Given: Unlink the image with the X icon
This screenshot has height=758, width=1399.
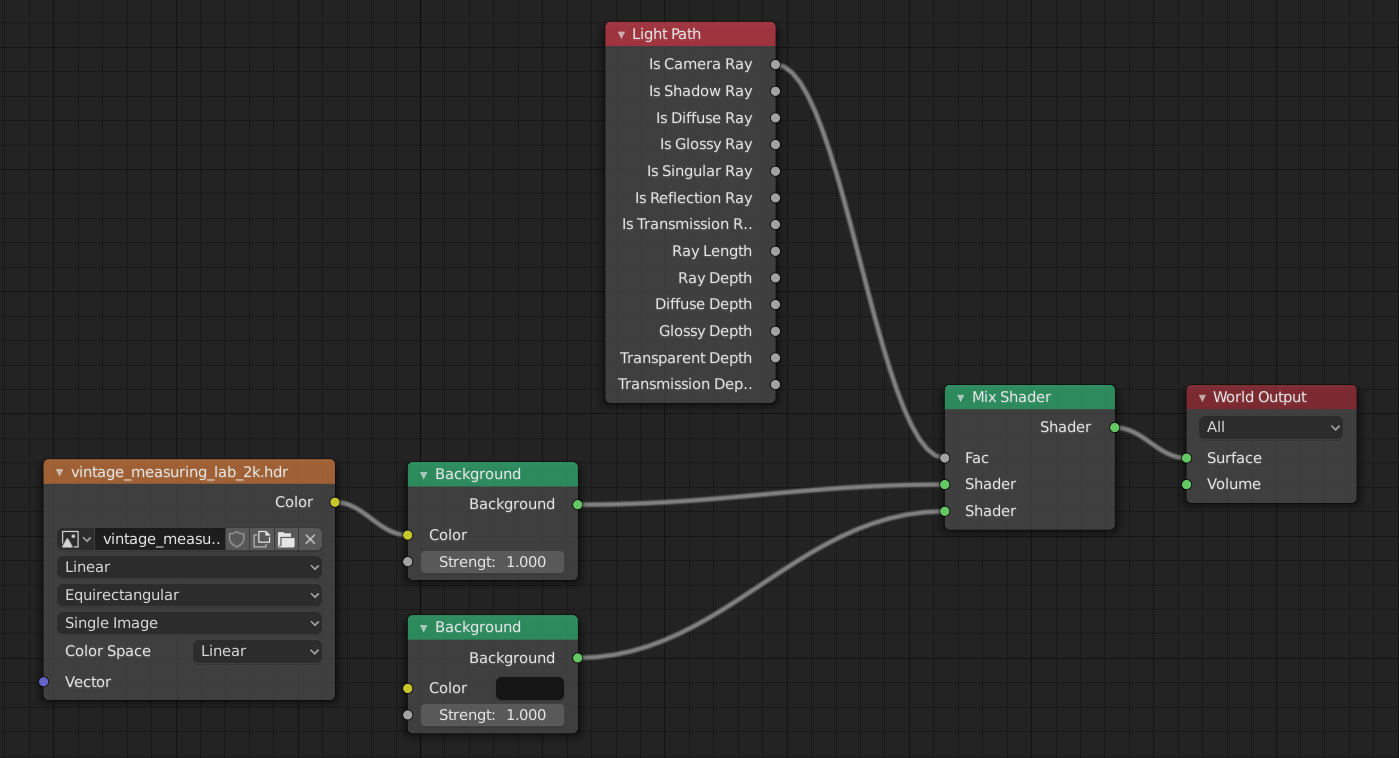Looking at the screenshot, I should [x=310, y=539].
